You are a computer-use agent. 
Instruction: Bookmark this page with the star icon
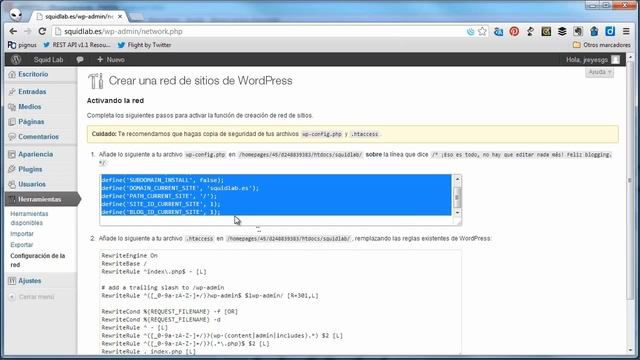[x=482, y=31]
